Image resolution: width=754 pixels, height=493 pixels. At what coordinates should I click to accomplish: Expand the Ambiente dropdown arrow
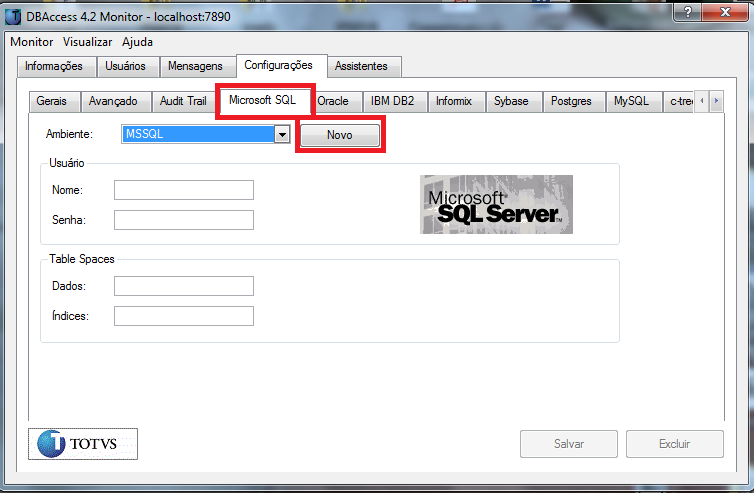pos(282,135)
